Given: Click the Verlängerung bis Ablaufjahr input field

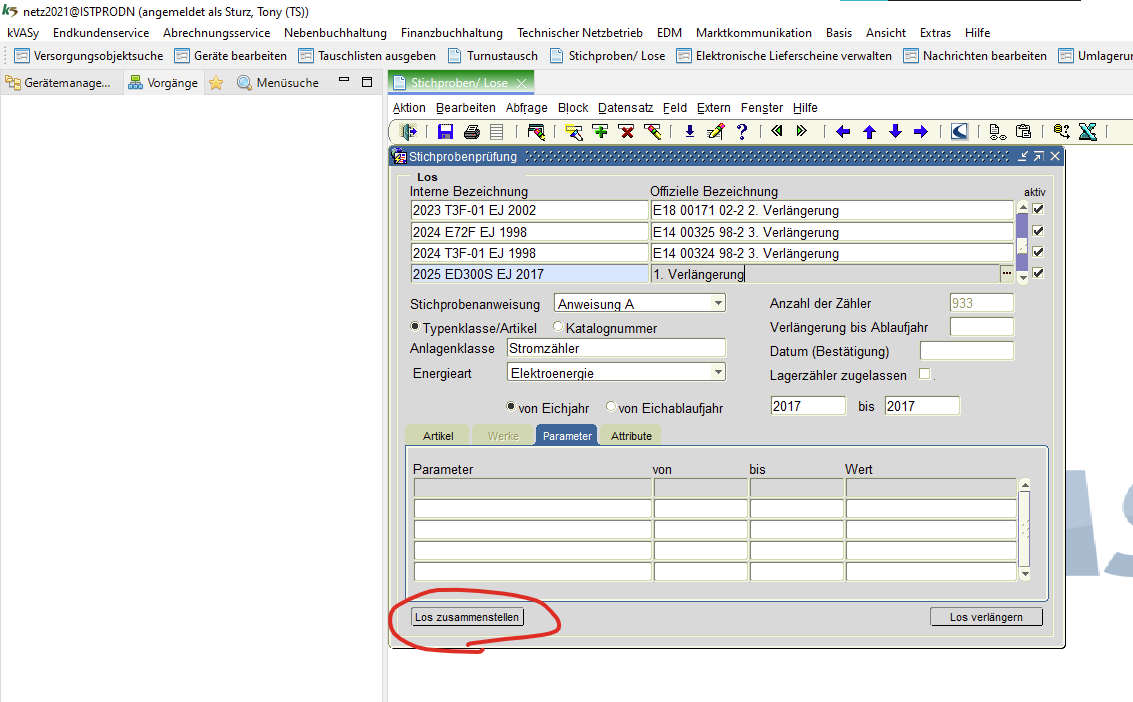Looking at the screenshot, I should pos(981,327).
